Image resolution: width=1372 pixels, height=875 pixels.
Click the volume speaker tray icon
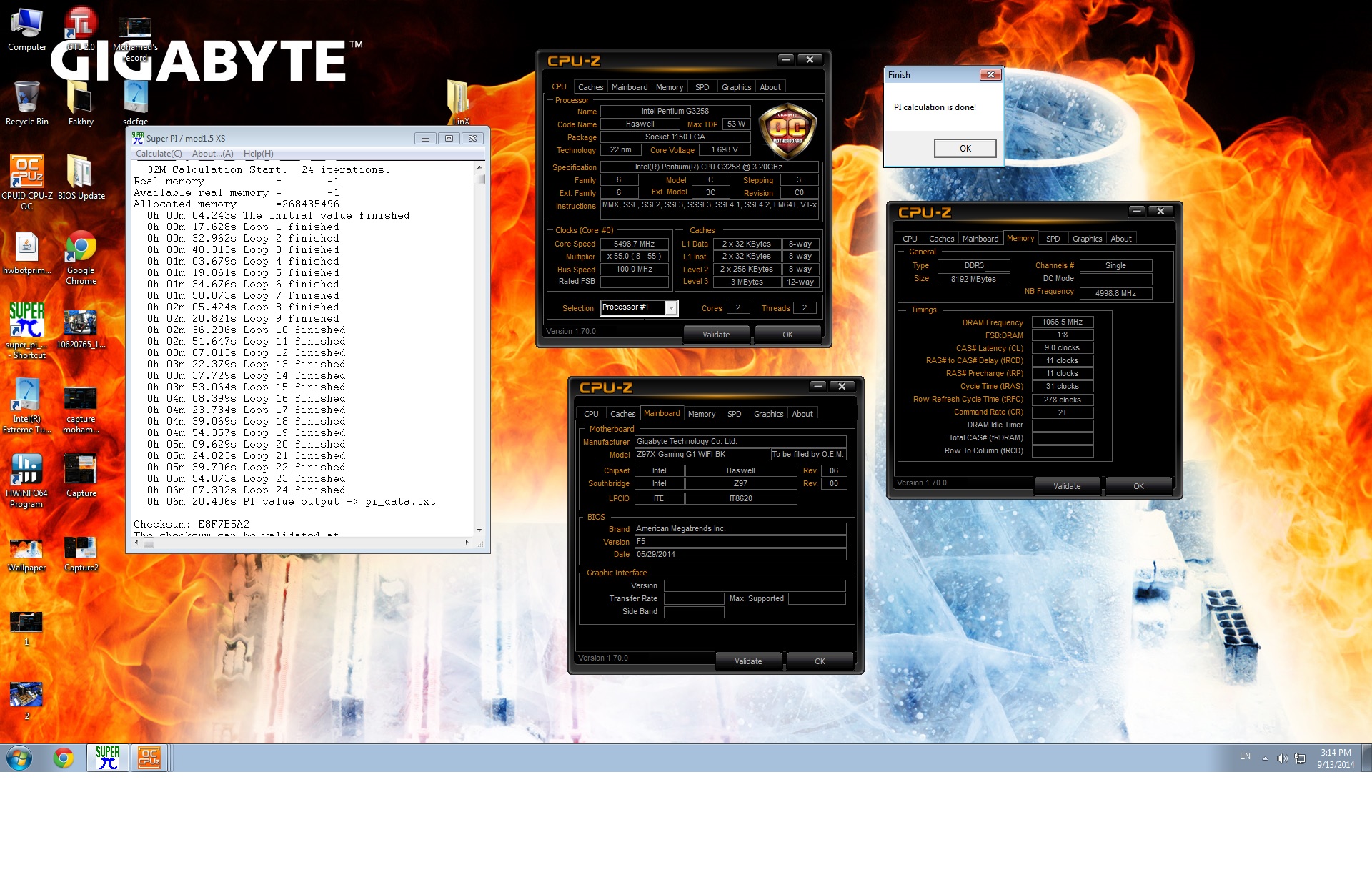1282,758
